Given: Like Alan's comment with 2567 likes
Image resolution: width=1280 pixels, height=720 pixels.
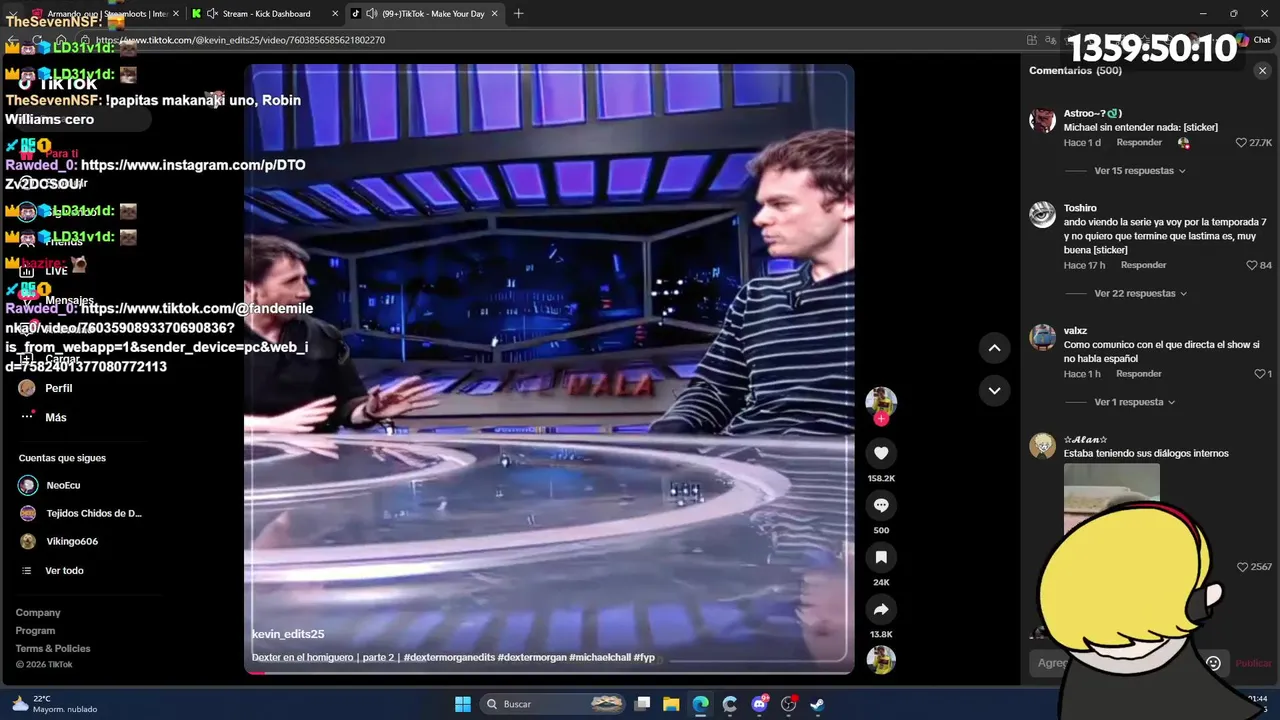Looking at the screenshot, I should click(1243, 567).
